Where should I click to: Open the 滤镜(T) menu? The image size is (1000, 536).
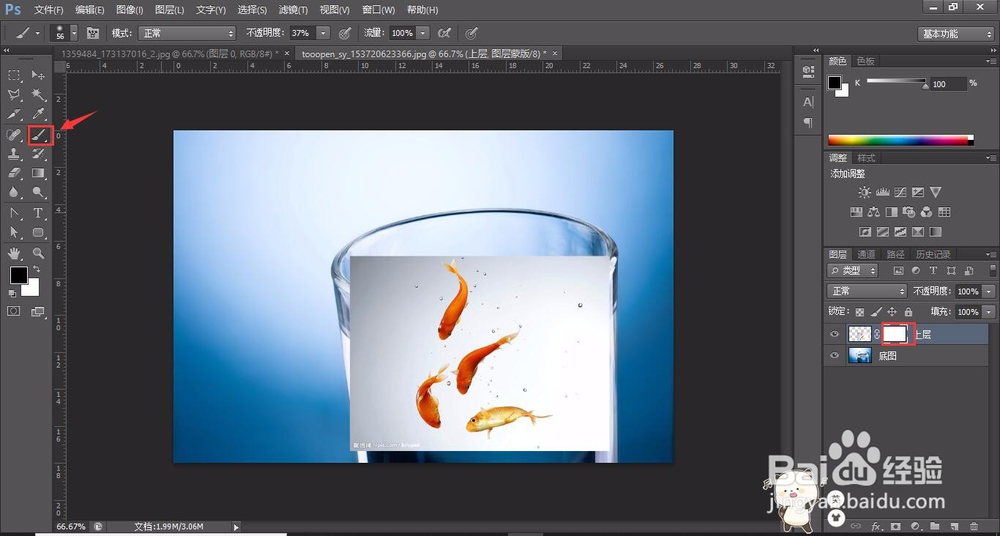pyautogui.click(x=293, y=10)
